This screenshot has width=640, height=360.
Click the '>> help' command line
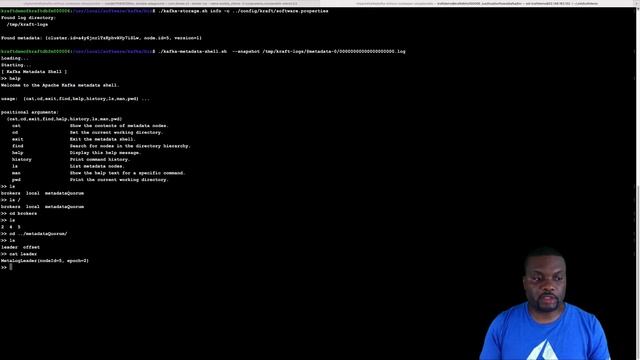pos(11,78)
